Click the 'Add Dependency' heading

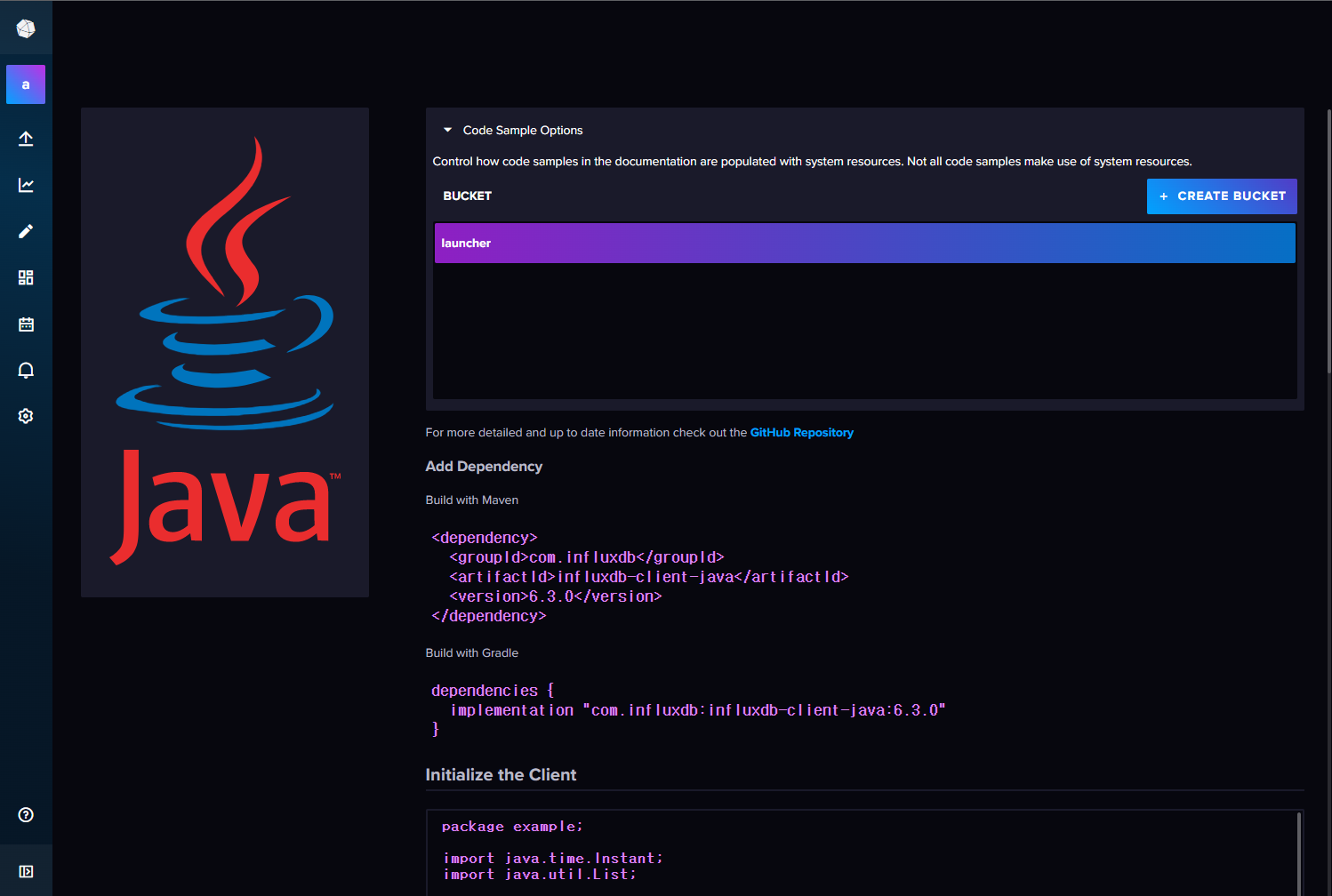484,467
